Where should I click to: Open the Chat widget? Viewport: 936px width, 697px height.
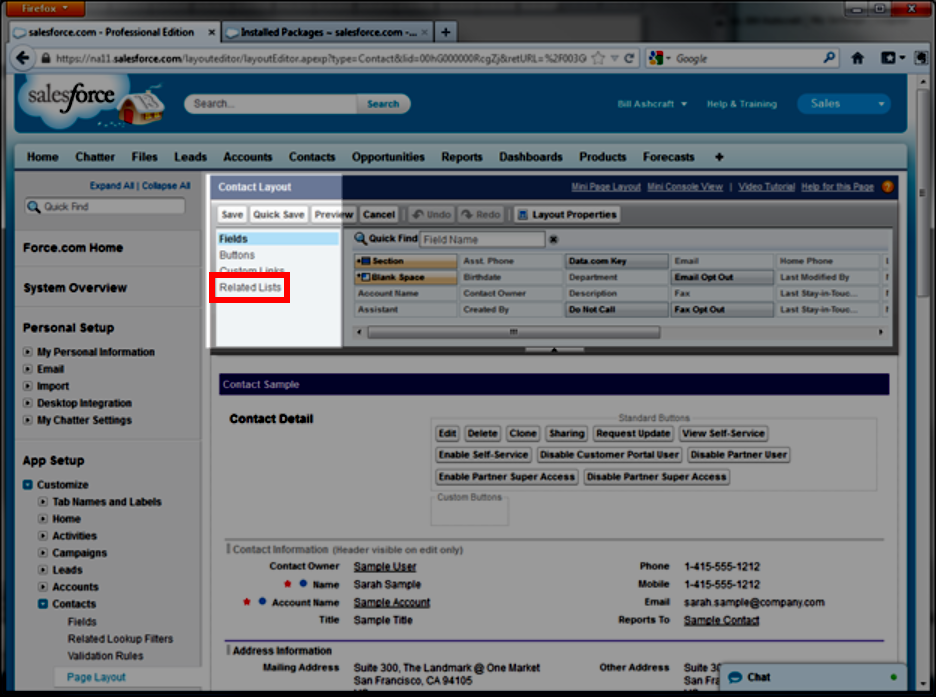pos(812,677)
